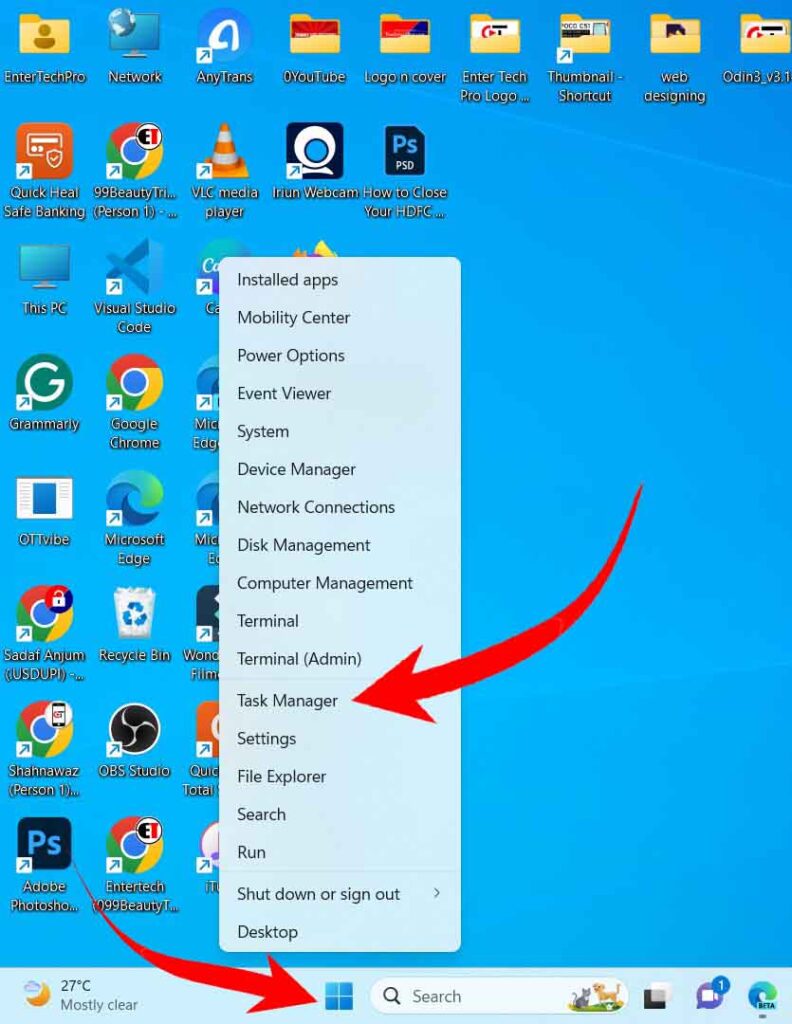Open VLC media player desktop icon

coord(224,152)
